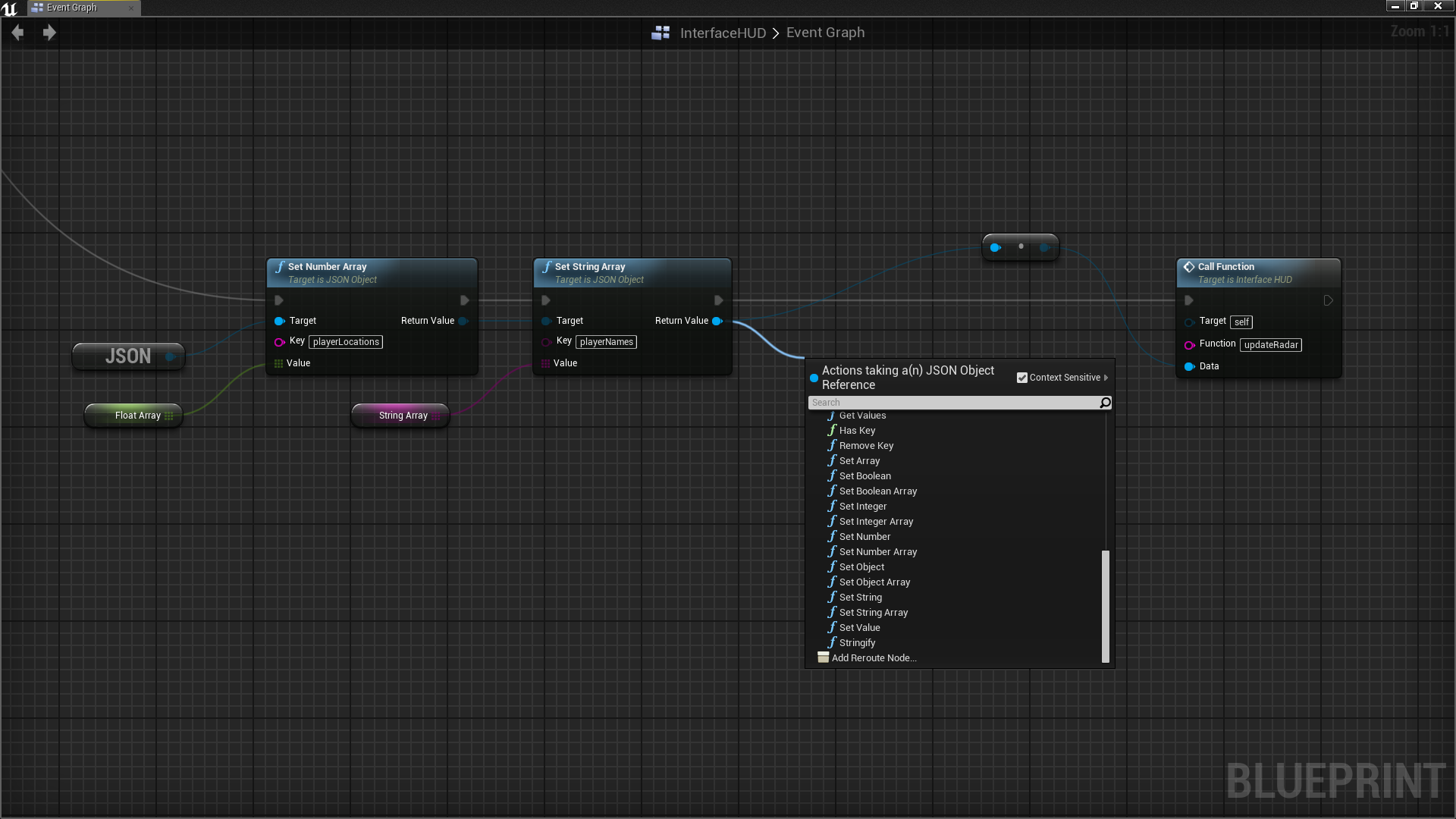The image size is (1456, 819).
Task: Click Return Value pin on Set String Array
Action: point(717,321)
